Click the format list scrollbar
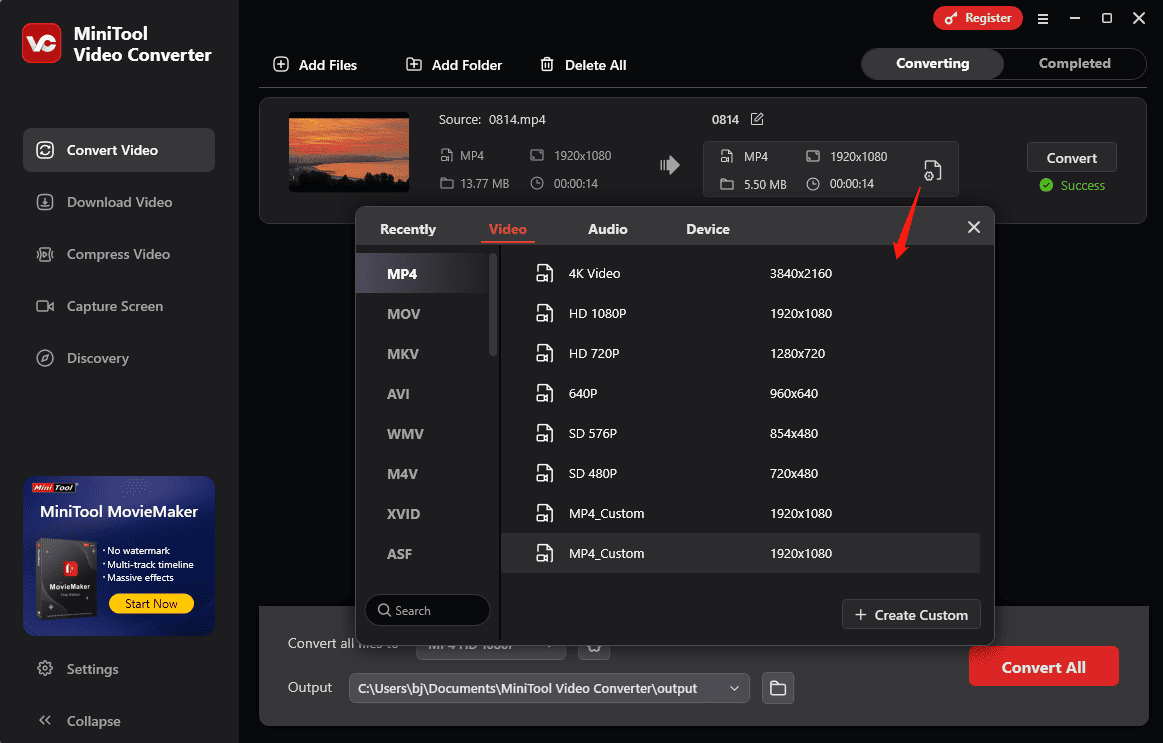This screenshot has height=743, width=1163. pyautogui.click(x=492, y=305)
